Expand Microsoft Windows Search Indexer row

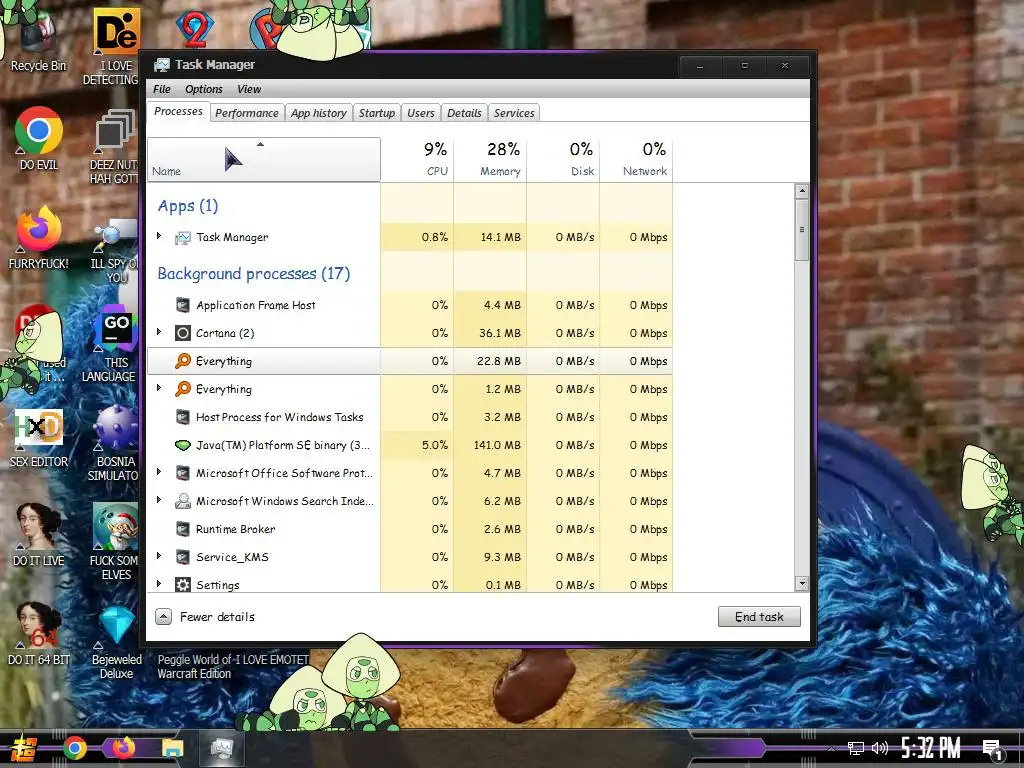coord(159,500)
